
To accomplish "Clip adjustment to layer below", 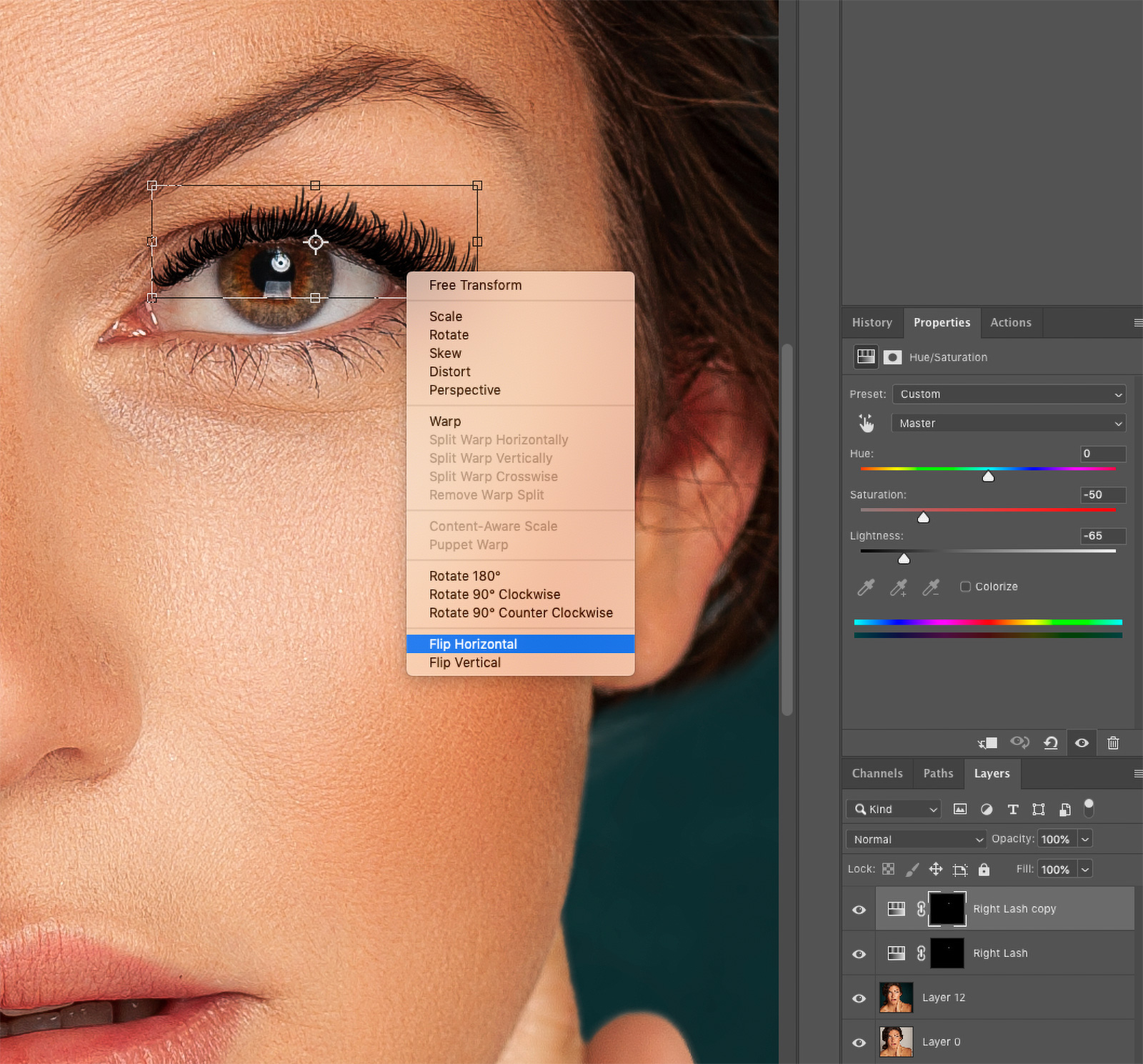I will (987, 743).
